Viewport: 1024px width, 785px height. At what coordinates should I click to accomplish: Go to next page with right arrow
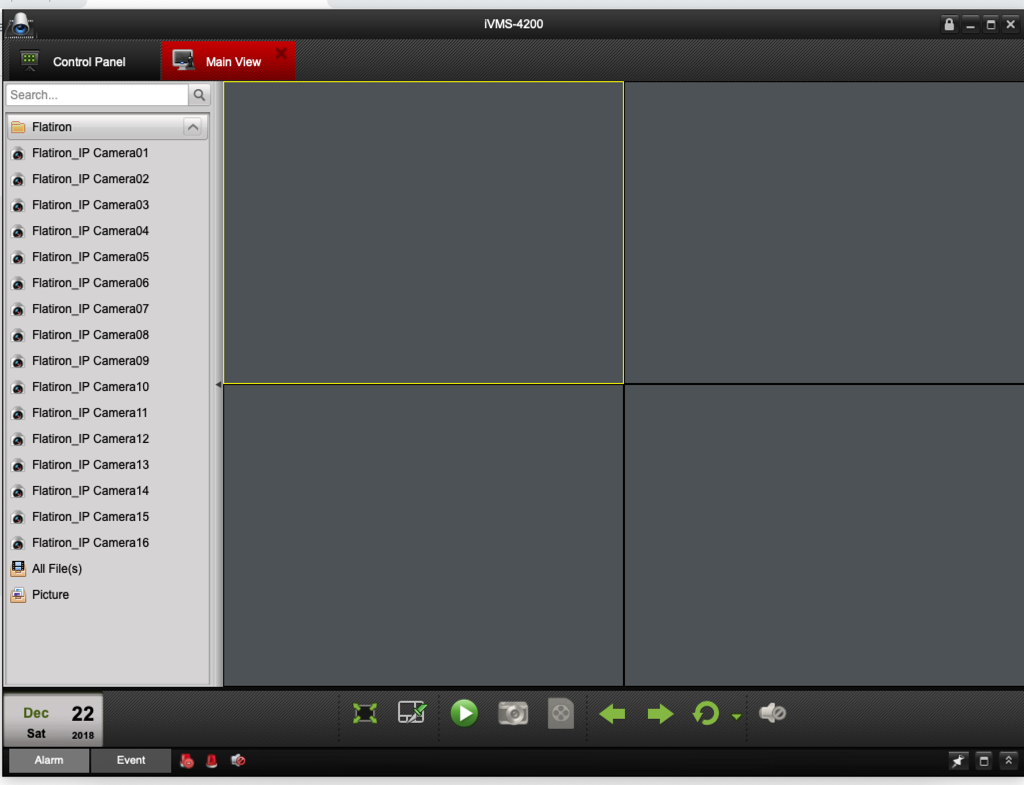(660, 714)
